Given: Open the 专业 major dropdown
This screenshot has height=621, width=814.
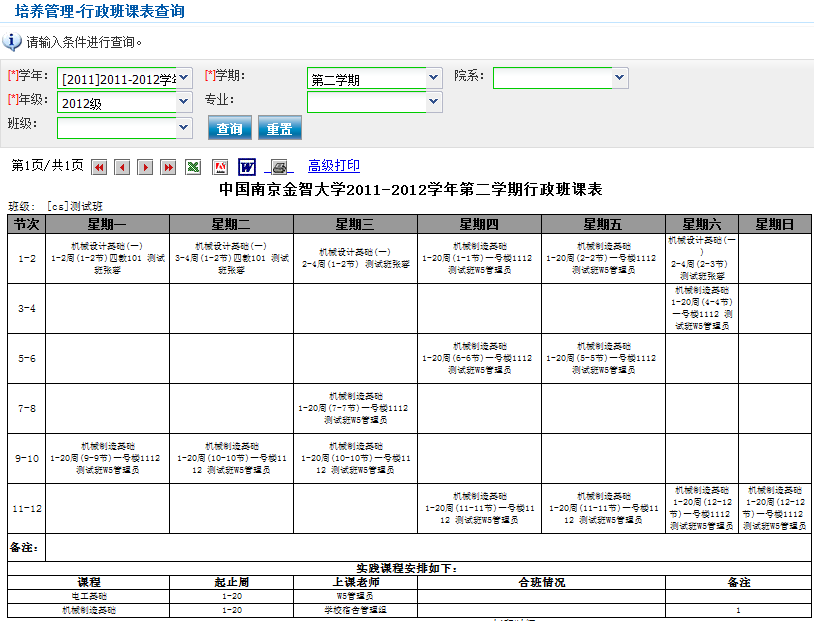Looking at the screenshot, I should 434,102.
